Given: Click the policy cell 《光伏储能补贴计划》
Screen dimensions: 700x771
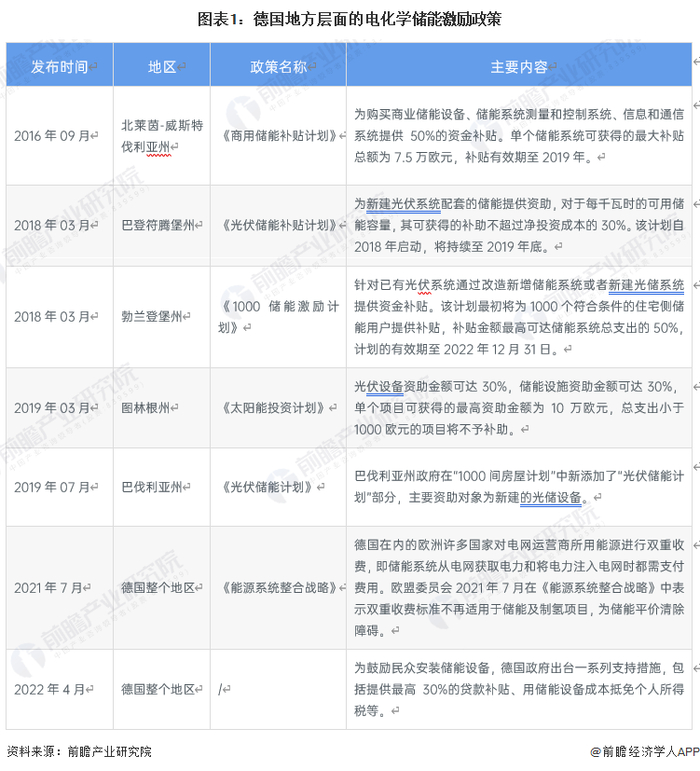Looking at the screenshot, I should click(x=279, y=226).
